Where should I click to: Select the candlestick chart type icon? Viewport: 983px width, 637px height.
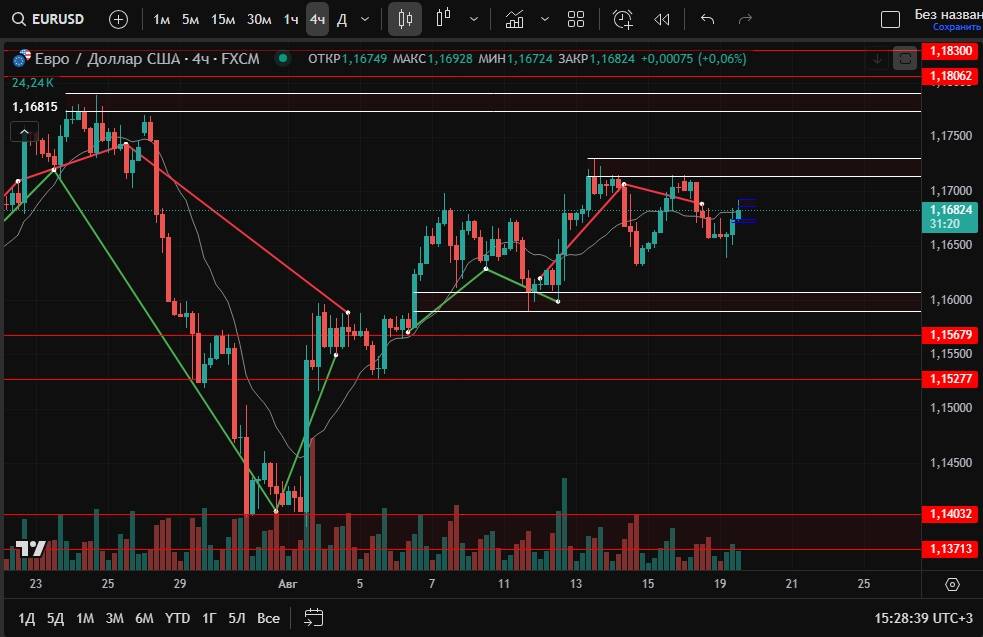(405, 19)
